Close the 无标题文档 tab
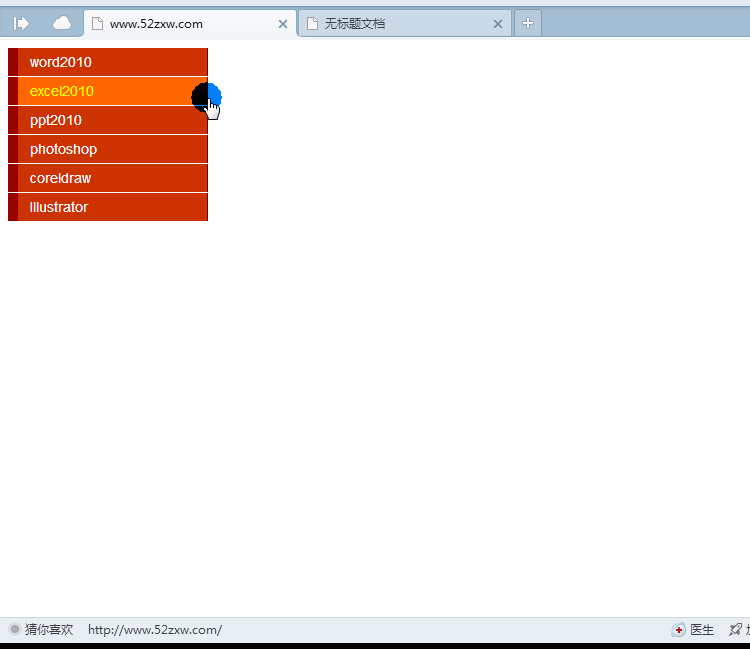The image size is (750, 649). [497, 24]
